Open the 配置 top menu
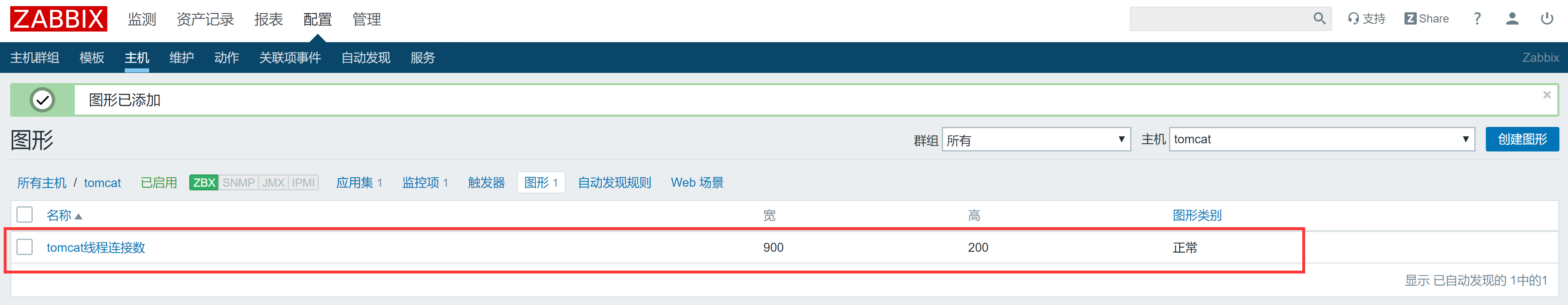Viewport: 1568px width, 305px height. [x=318, y=20]
